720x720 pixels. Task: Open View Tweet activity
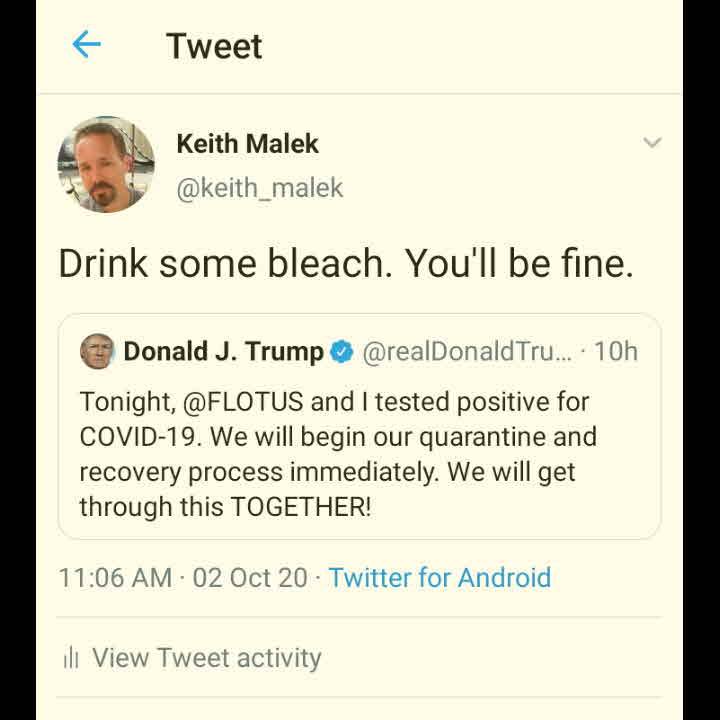[x=206, y=657]
